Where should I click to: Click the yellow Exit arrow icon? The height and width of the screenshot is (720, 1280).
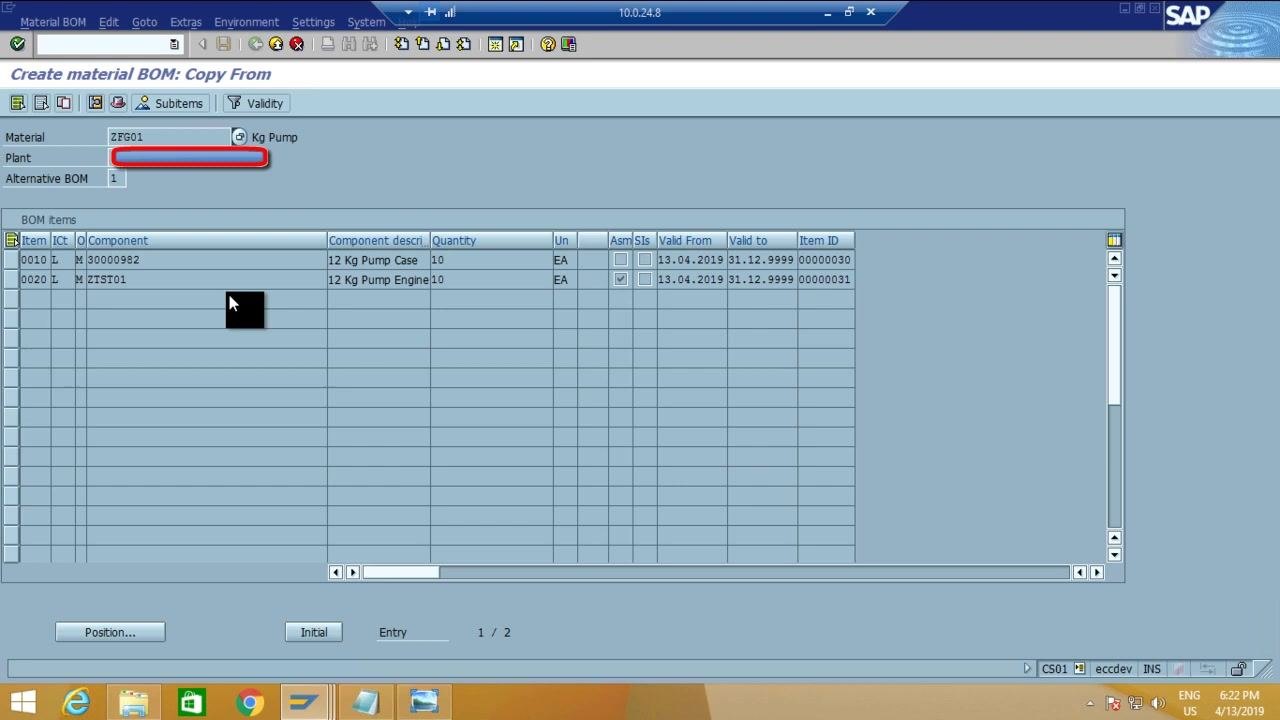tap(276, 44)
